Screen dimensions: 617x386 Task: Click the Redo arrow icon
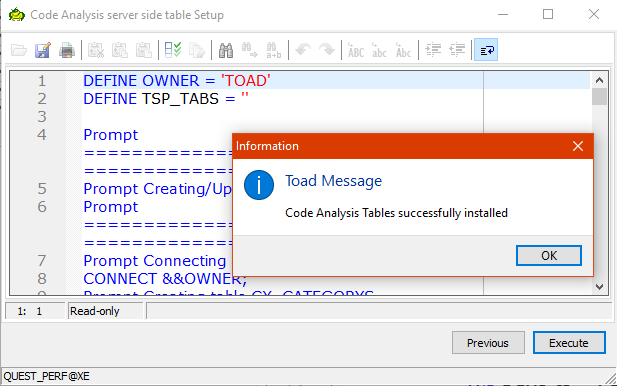[x=327, y=50]
